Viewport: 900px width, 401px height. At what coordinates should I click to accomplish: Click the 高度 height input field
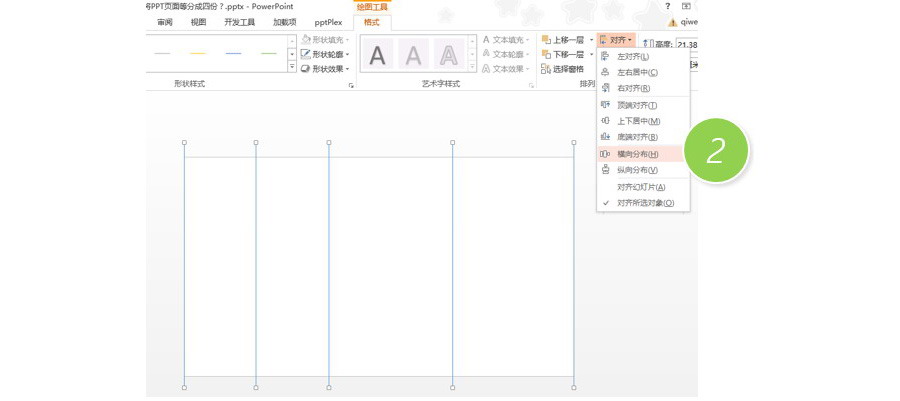687,44
